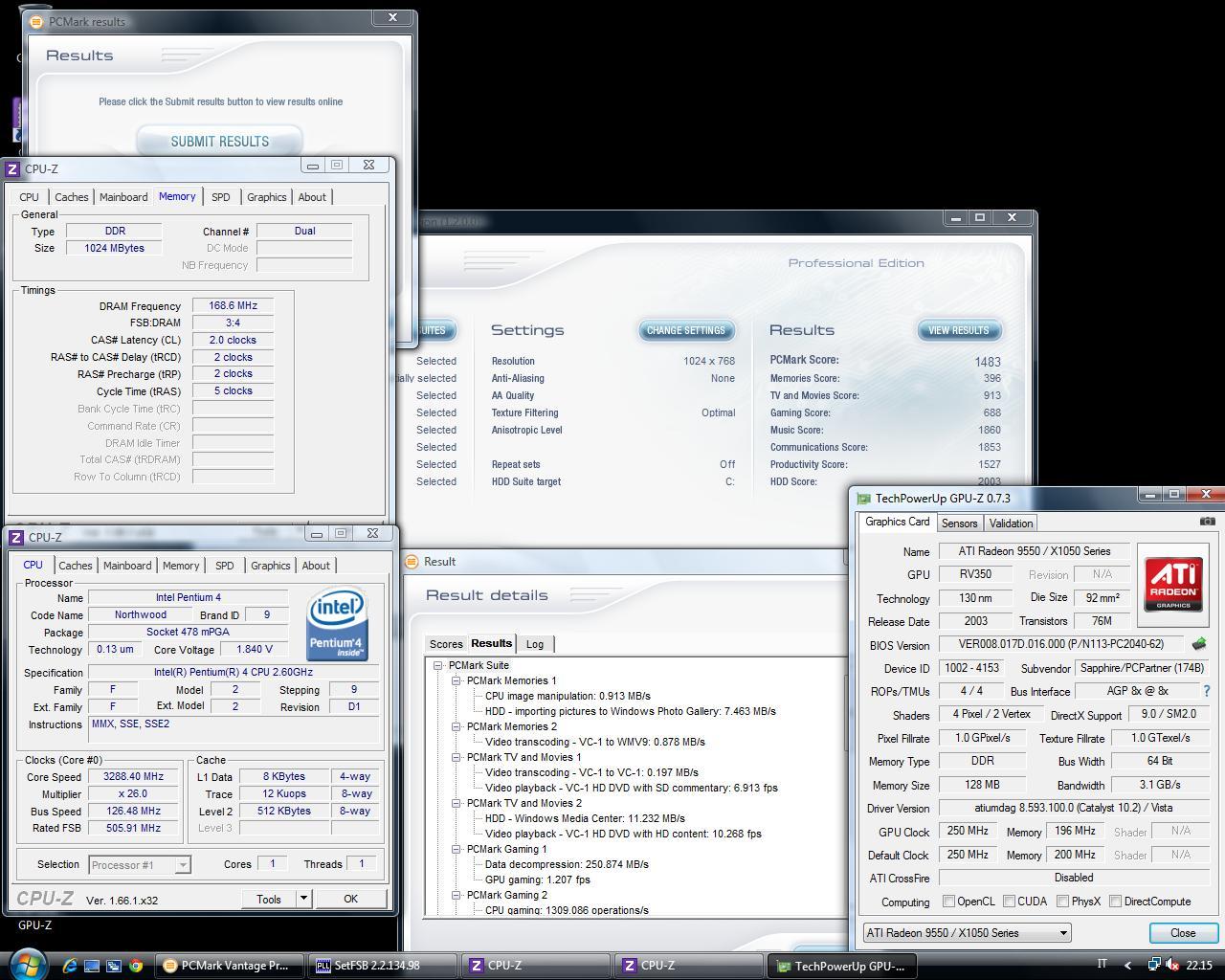The image size is (1225, 980).
Task: Switch to Sensors tab in GPU-Z
Action: pyautogui.click(x=959, y=523)
